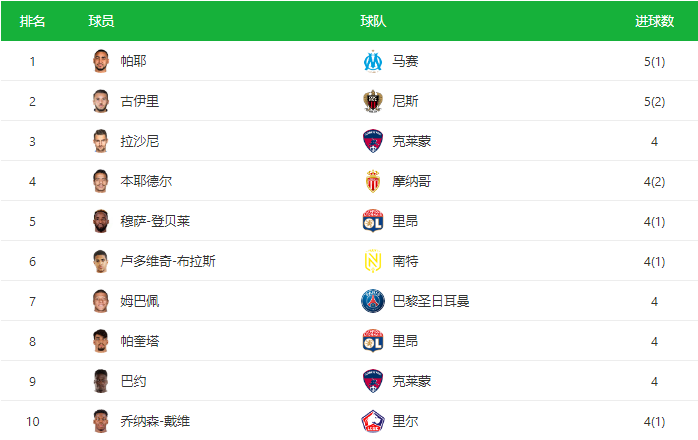Viewport: 698px width, 440px height.
Task: Click the Monaco club crest
Action: coord(373,181)
